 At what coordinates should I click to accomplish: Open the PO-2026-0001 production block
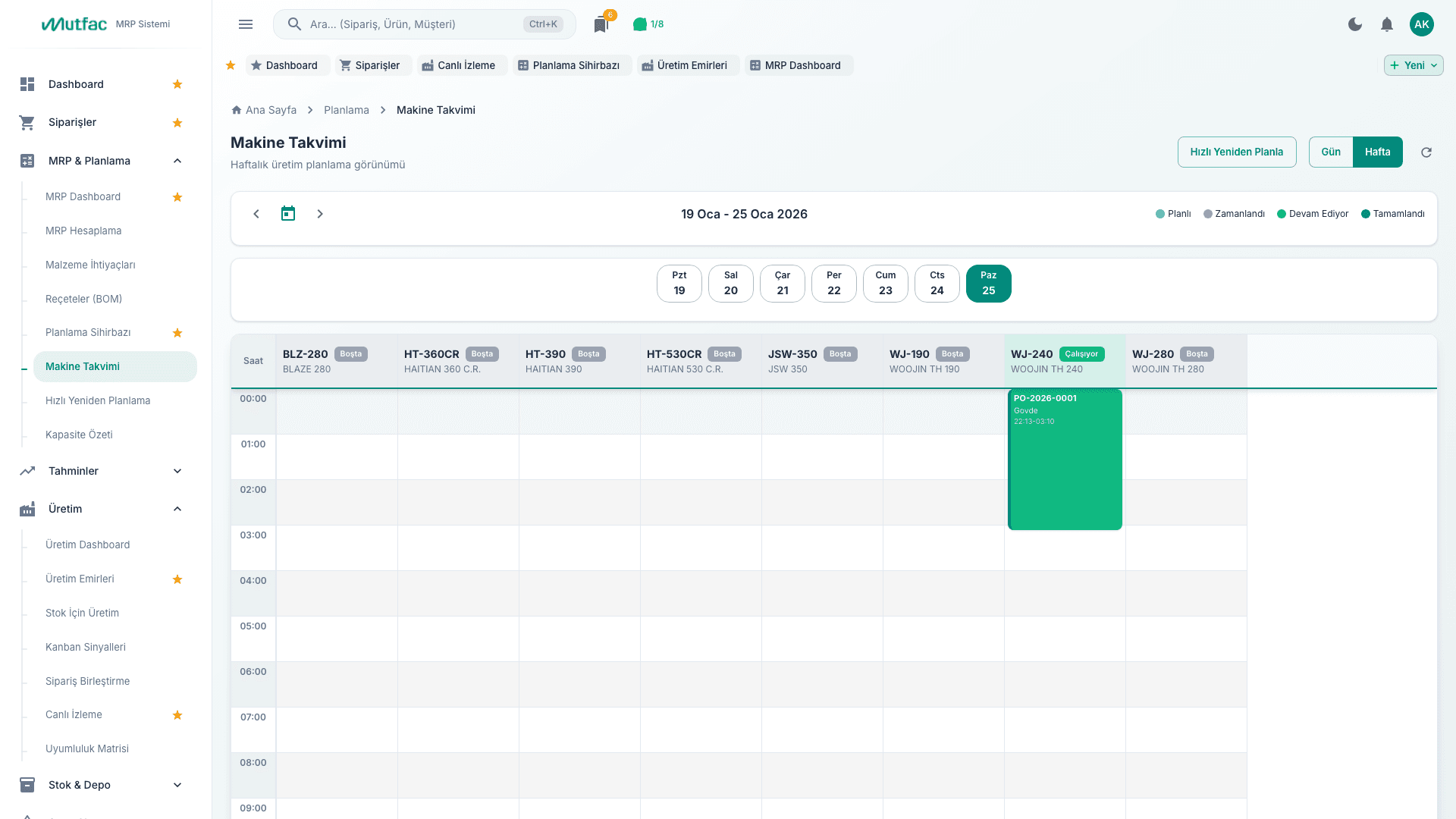pyautogui.click(x=1065, y=460)
